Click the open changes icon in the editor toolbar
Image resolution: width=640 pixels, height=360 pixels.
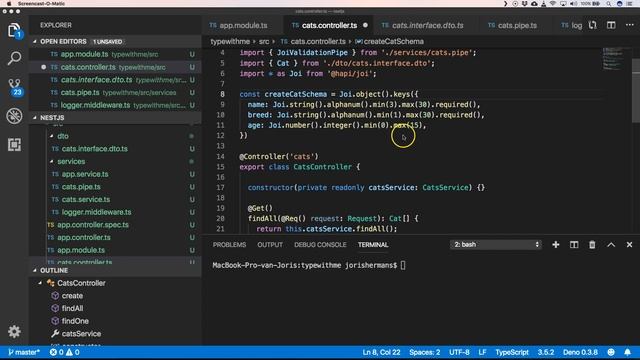[x=593, y=25]
